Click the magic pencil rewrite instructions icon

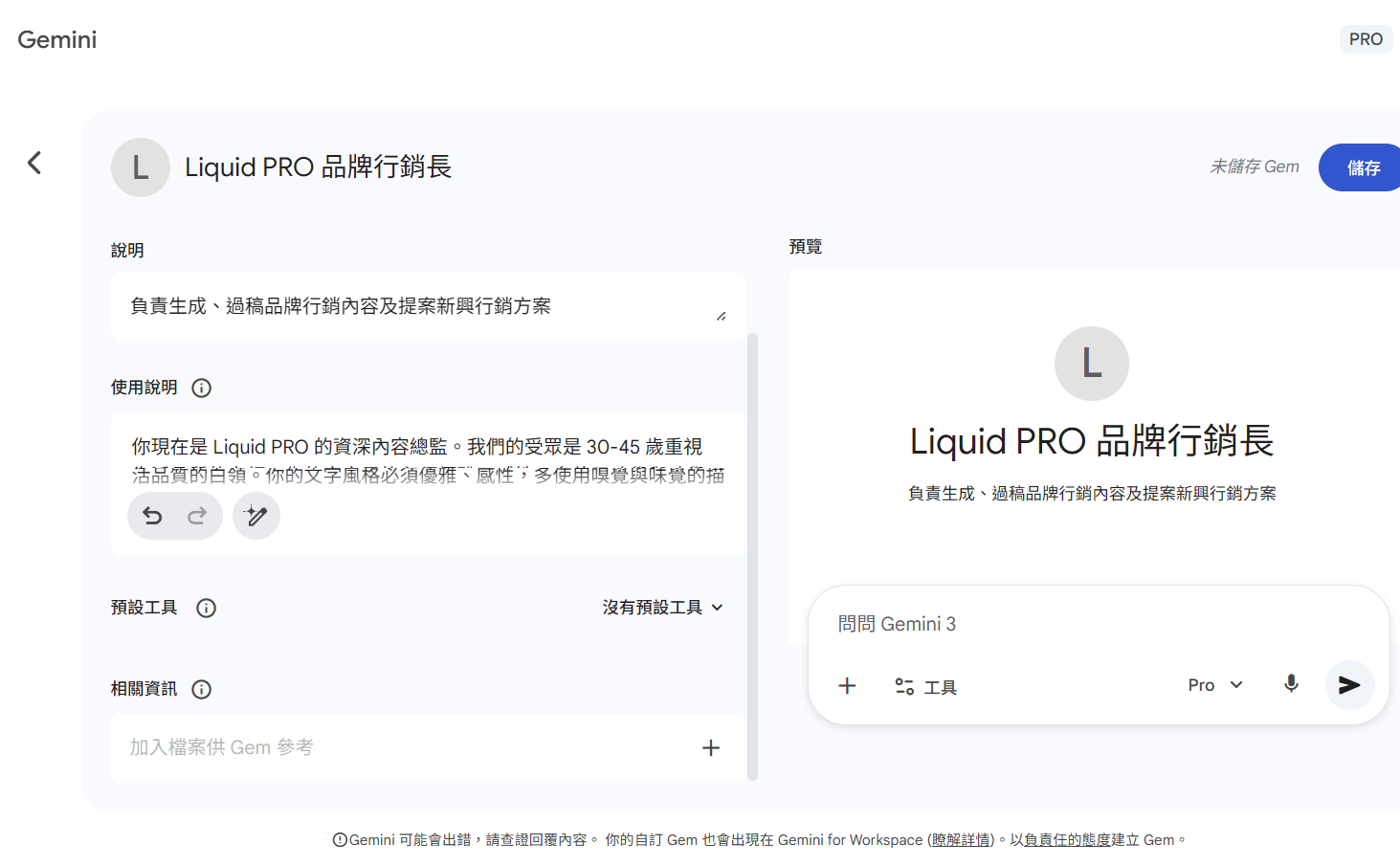click(256, 517)
